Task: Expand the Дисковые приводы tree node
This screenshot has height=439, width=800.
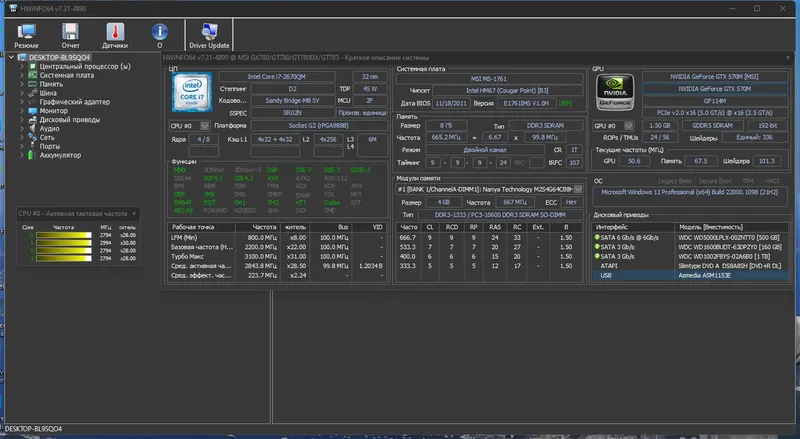Action: (23, 120)
